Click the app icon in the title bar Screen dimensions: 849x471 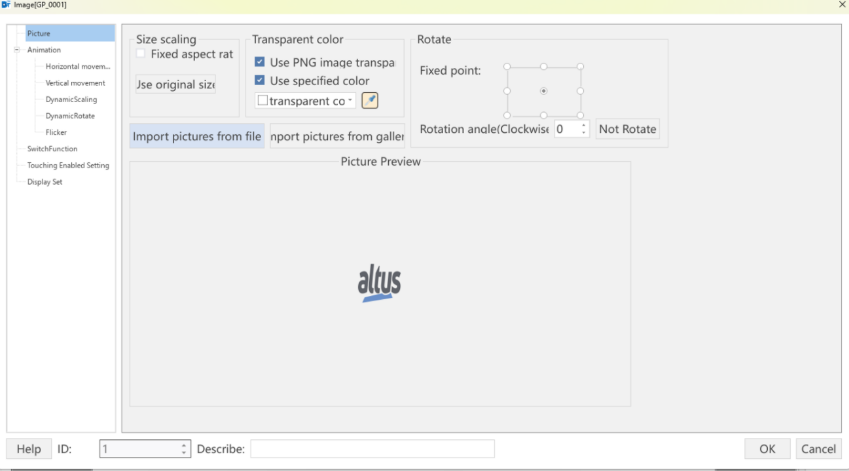point(6,4)
